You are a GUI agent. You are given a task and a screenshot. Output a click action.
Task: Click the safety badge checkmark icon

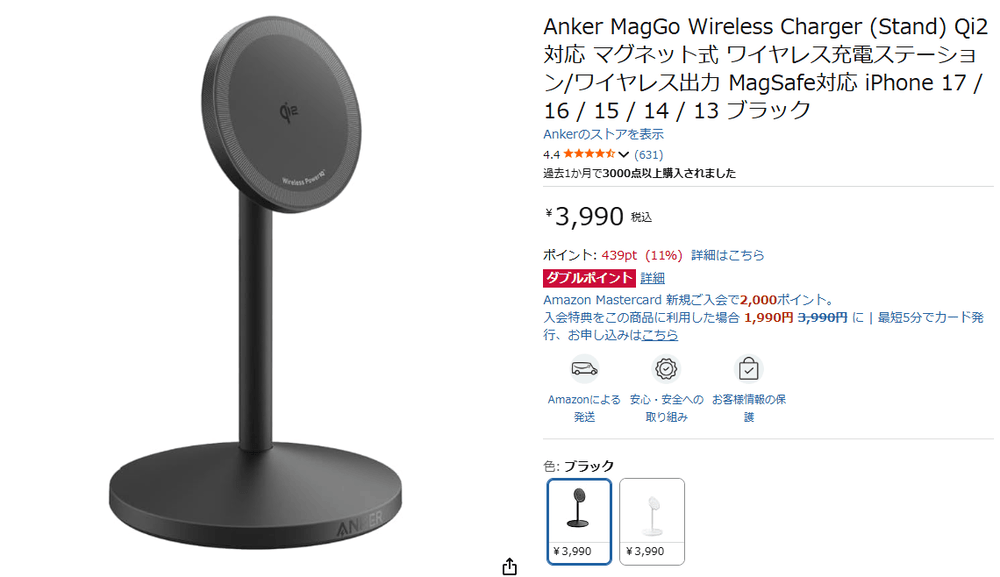pyautogui.click(x=666, y=369)
